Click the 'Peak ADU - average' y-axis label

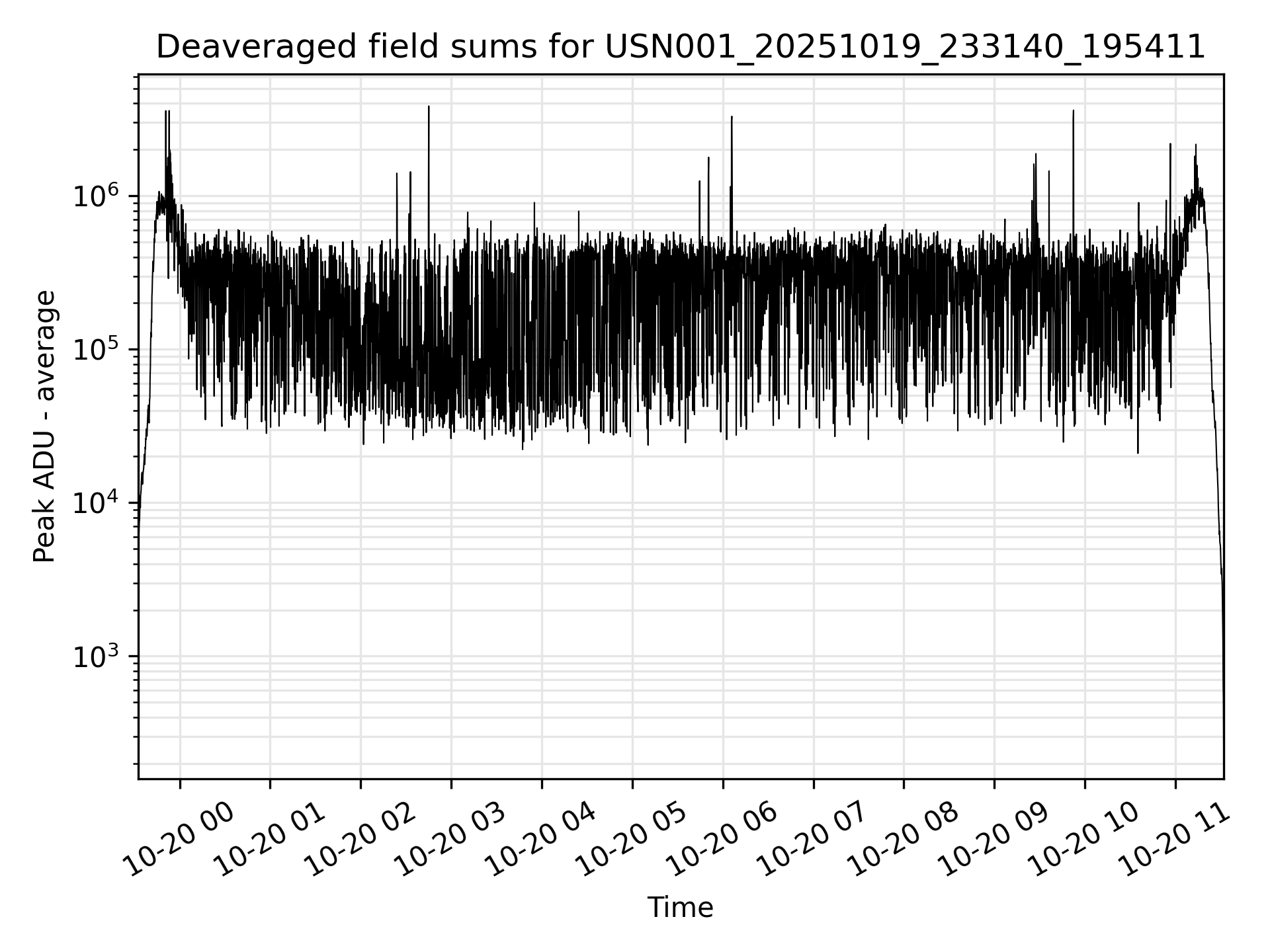click(x=45, y=427)
